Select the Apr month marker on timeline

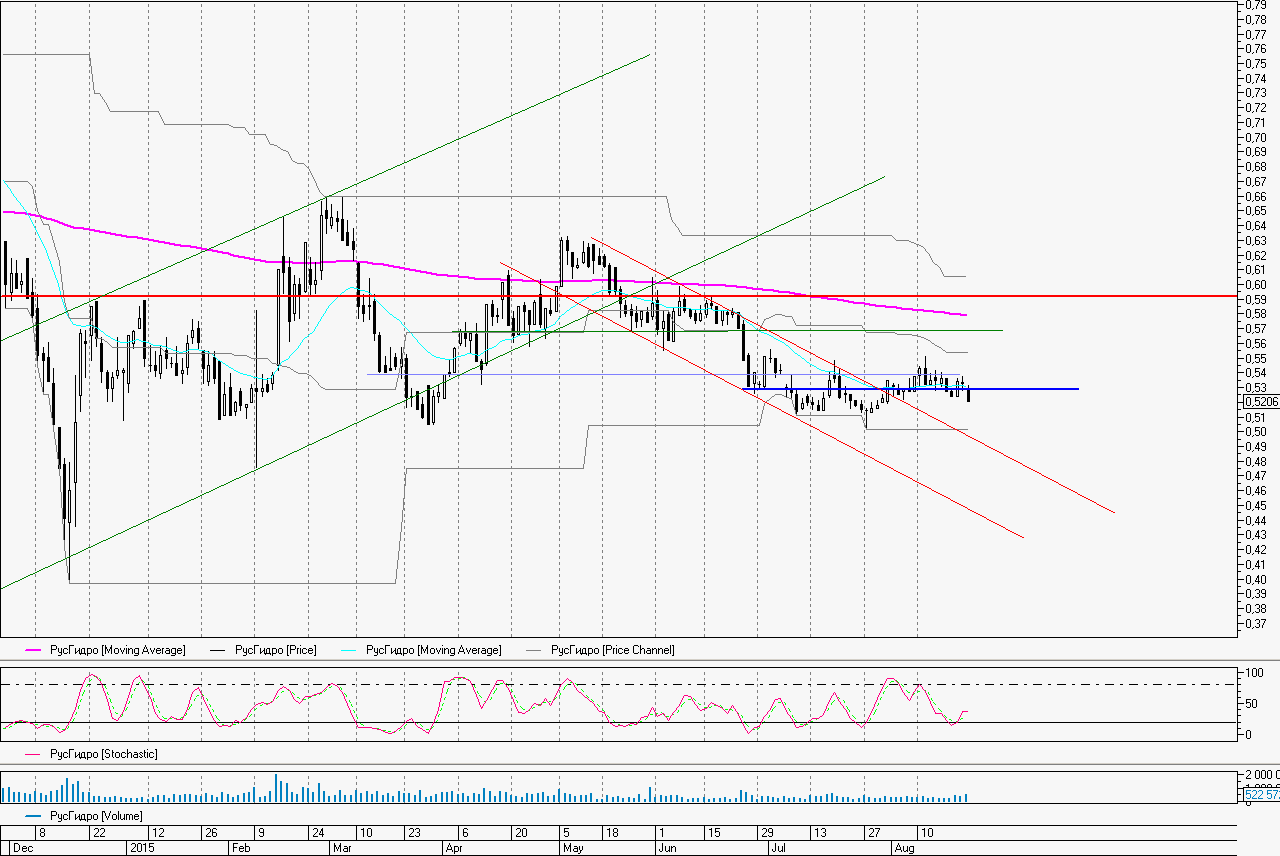pyautogui.click(x=454, y=847)
